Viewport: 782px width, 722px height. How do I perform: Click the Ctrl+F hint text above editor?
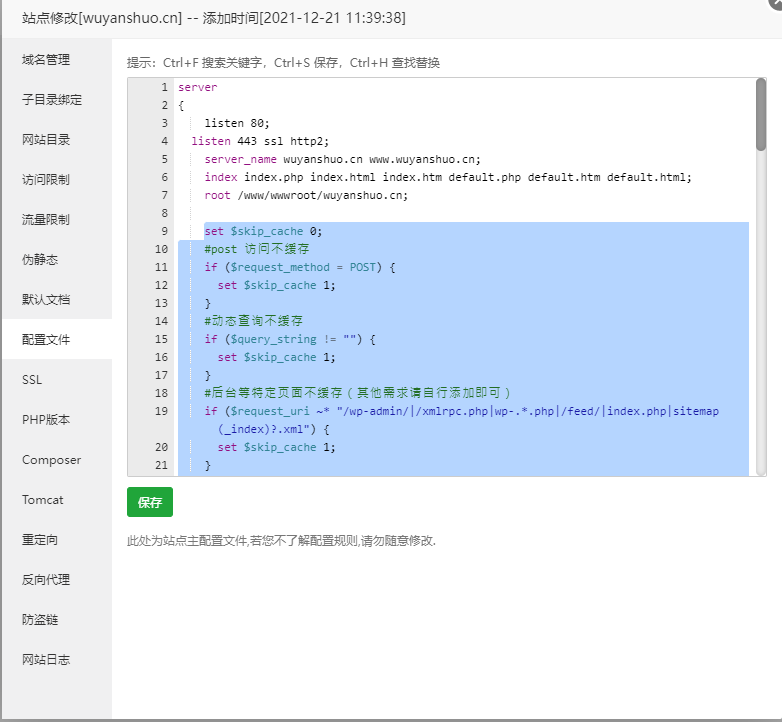tap(283, 63)
